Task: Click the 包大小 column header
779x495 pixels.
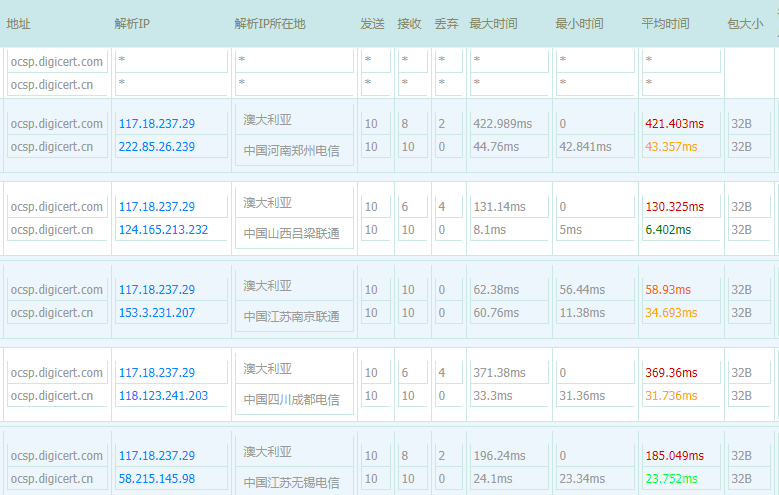Action: pos(745,24)
